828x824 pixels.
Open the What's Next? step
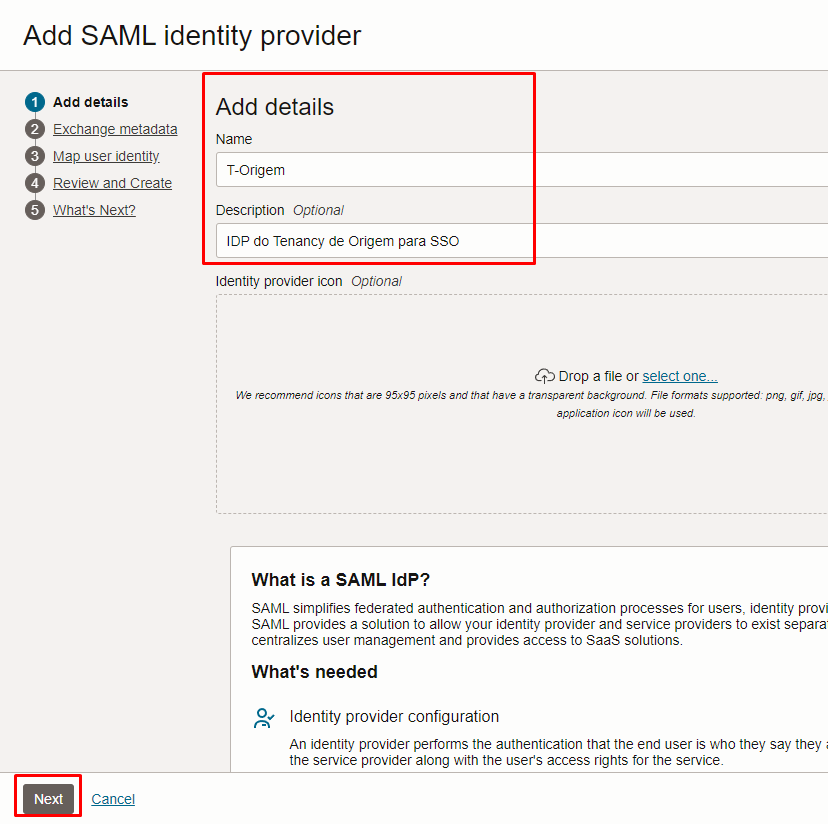pyautogui.click(x=94, y=210)
